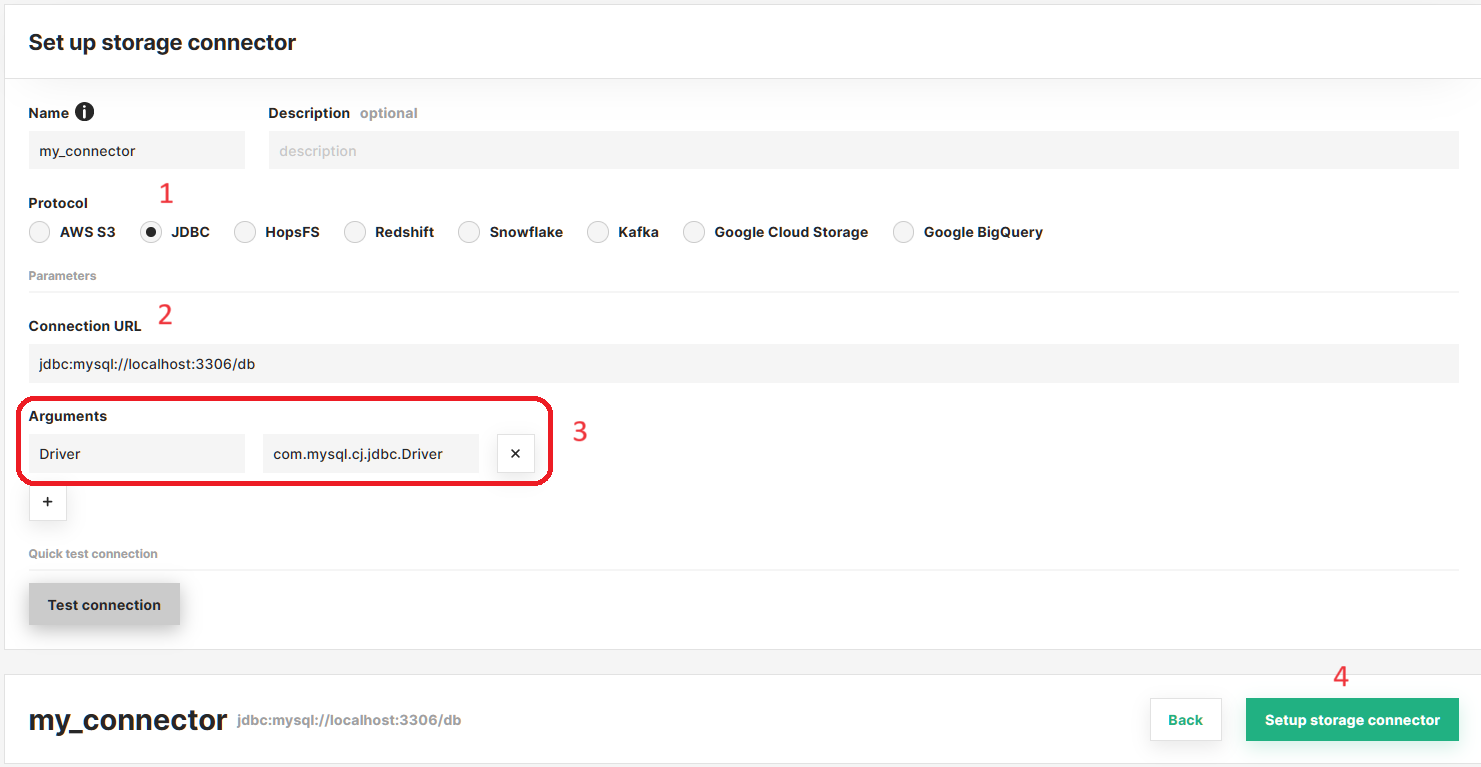Click the Driver argument name field
The width and height of the screenshot is (1481, 767).
137,453
